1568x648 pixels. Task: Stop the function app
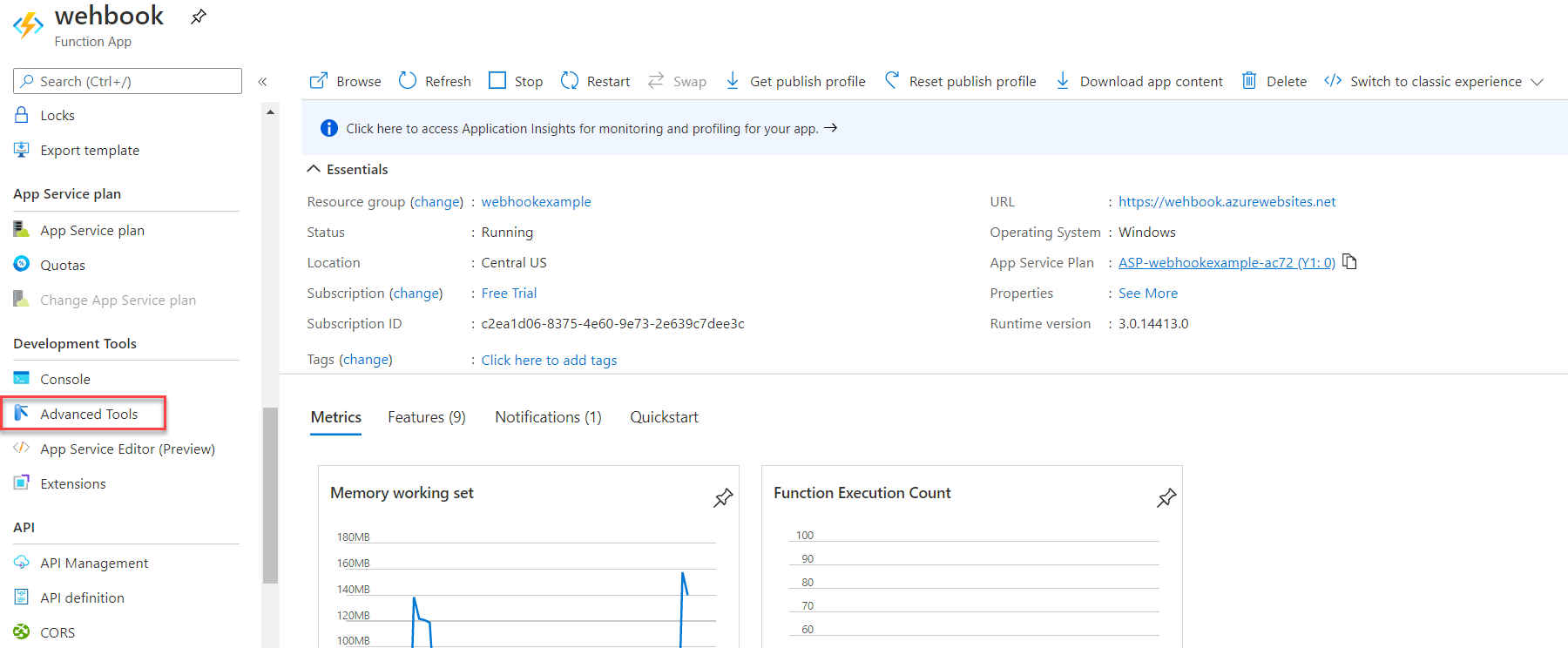(516, 81)
